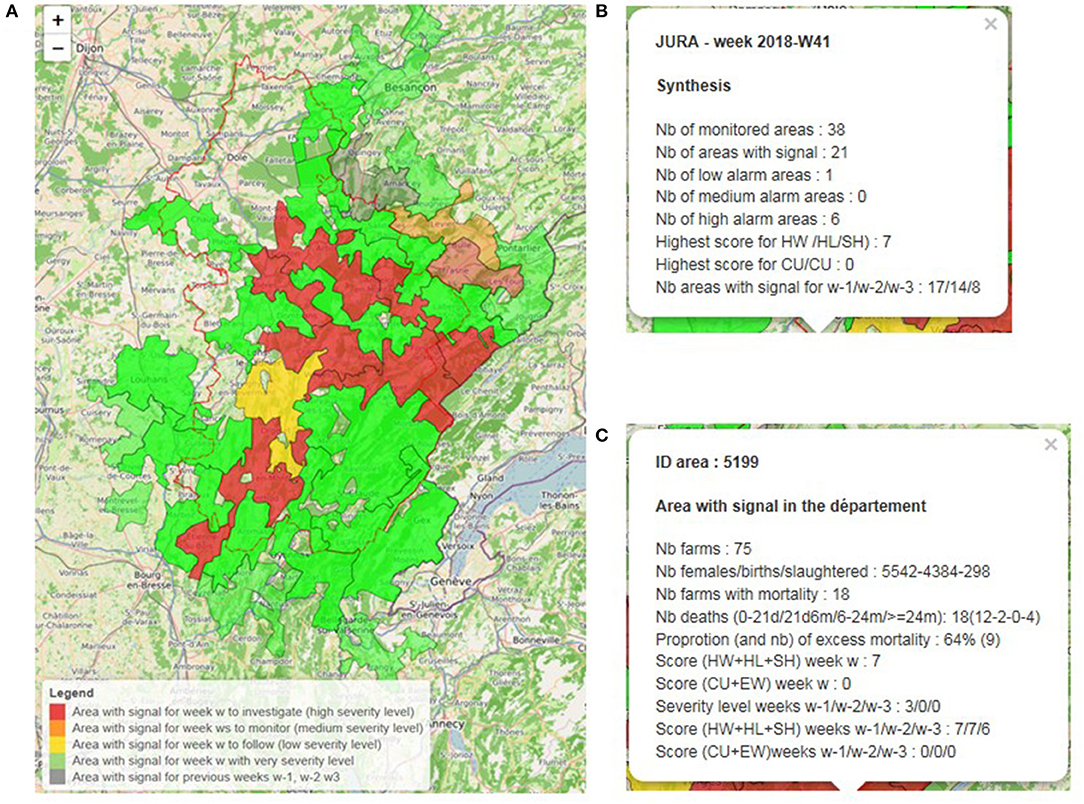Click the 'Highest score for CU/CU : 0' line

(754, 265)
